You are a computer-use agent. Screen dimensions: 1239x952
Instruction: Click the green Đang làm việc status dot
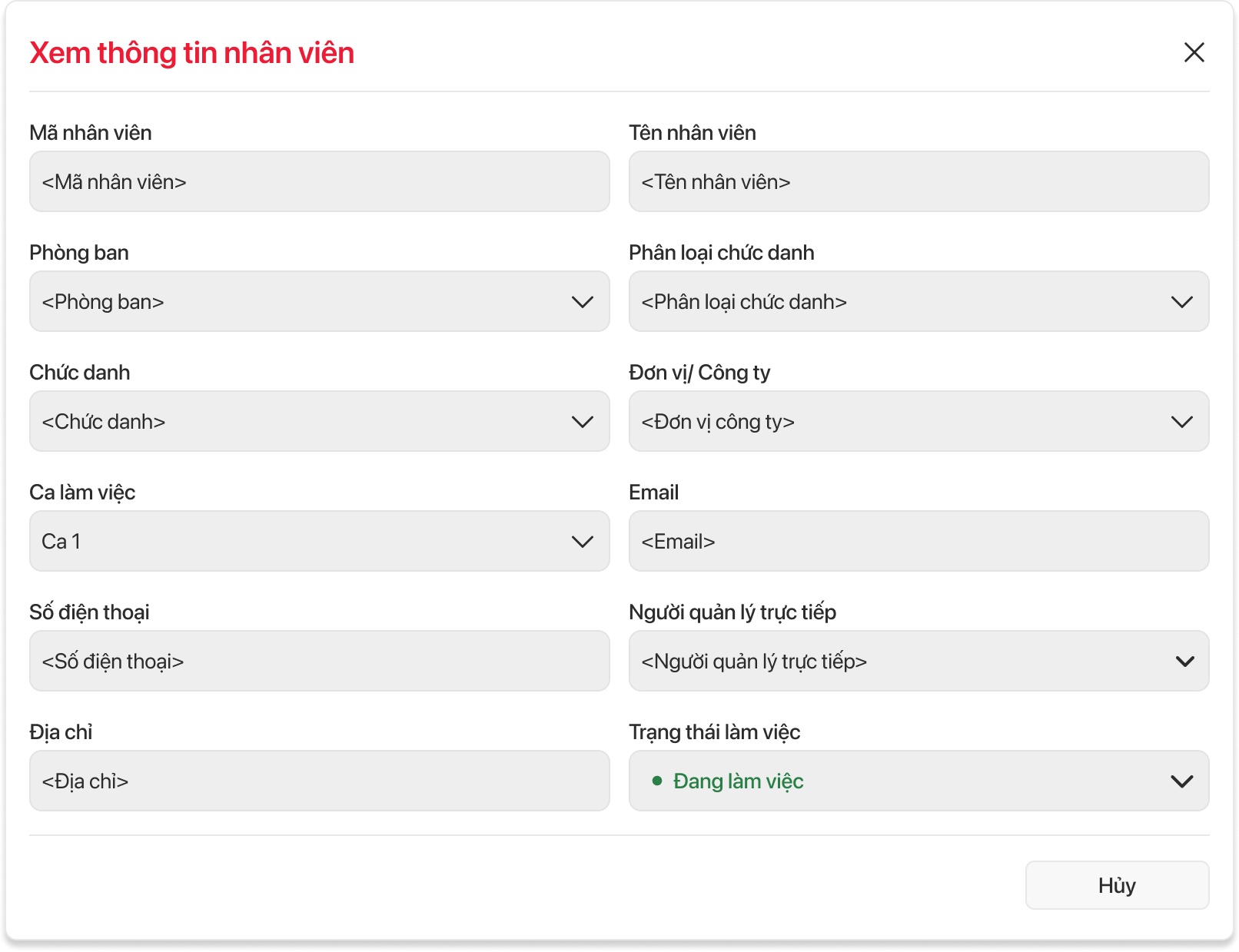tap(657, 781)
